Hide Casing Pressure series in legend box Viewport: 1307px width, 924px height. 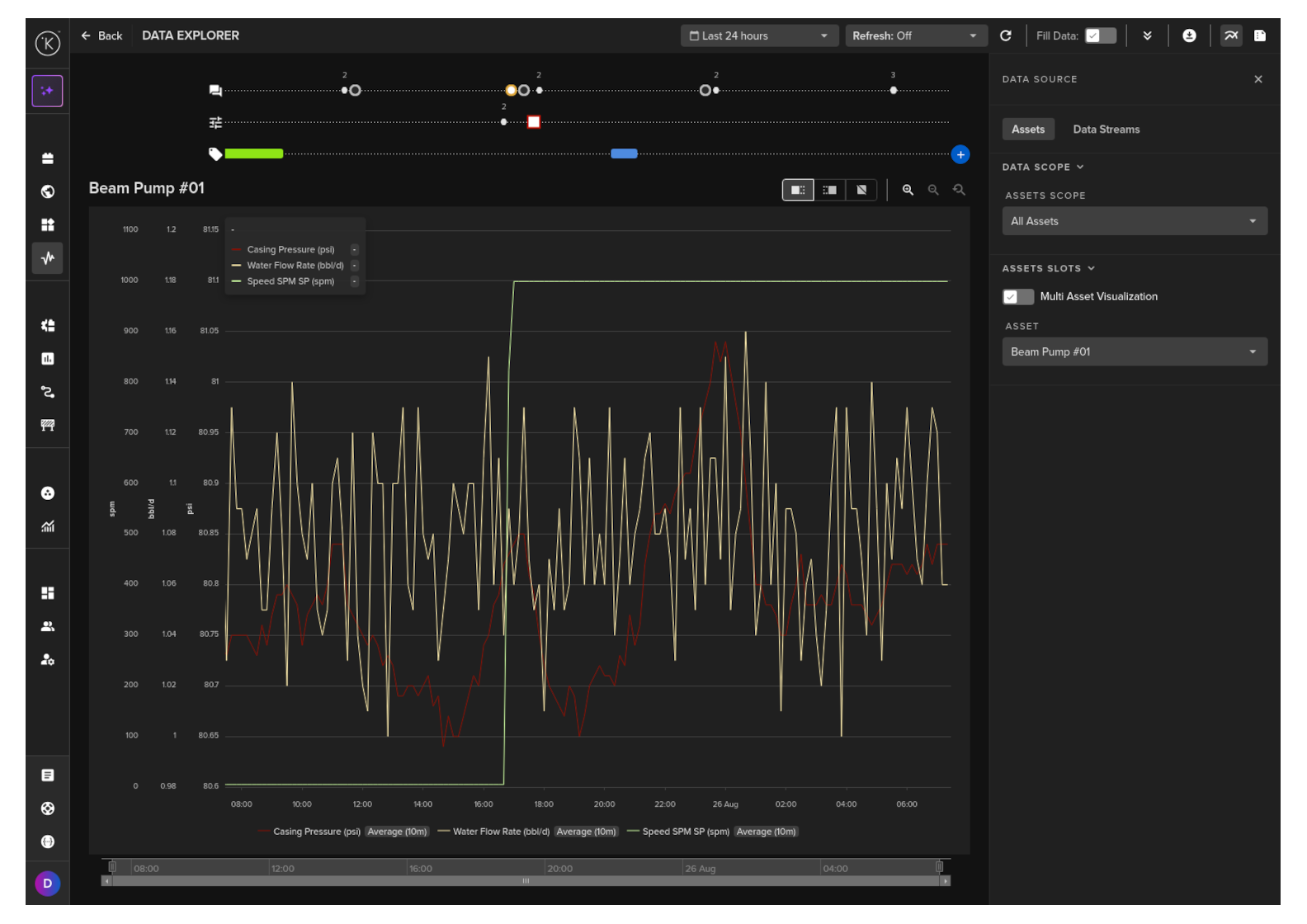click(x=354, y=250)
